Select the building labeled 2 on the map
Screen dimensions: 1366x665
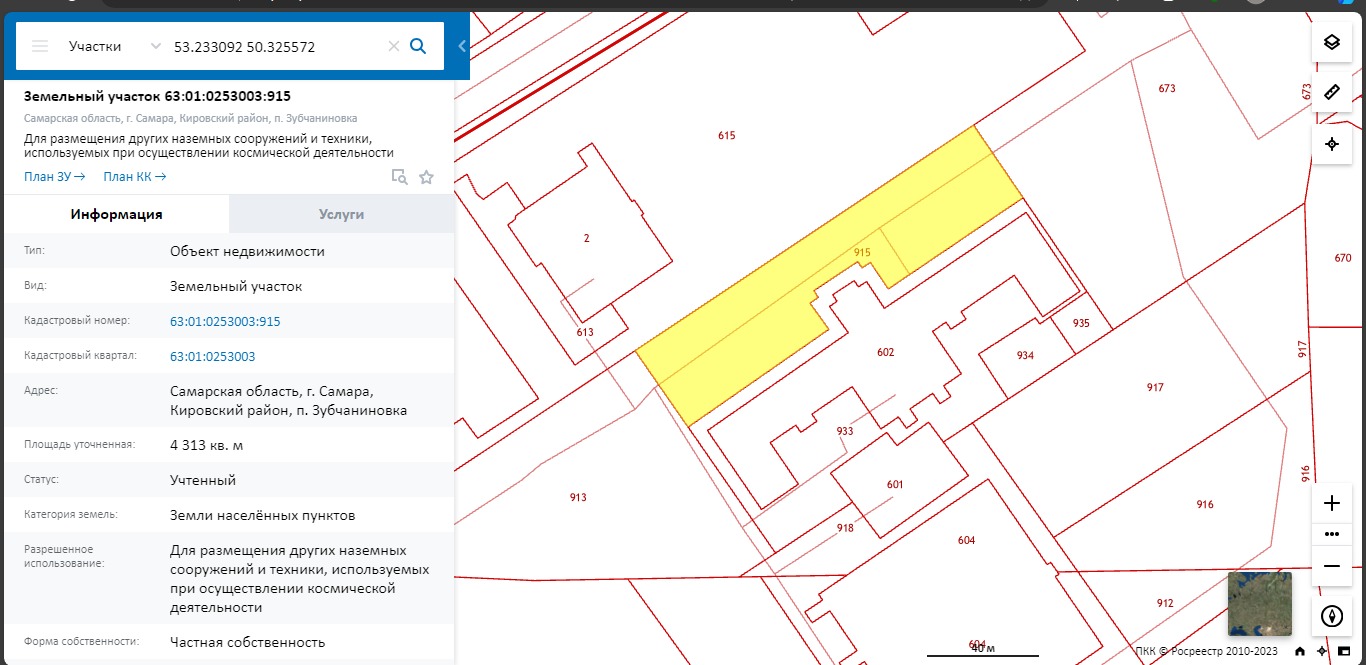(587, 238)
